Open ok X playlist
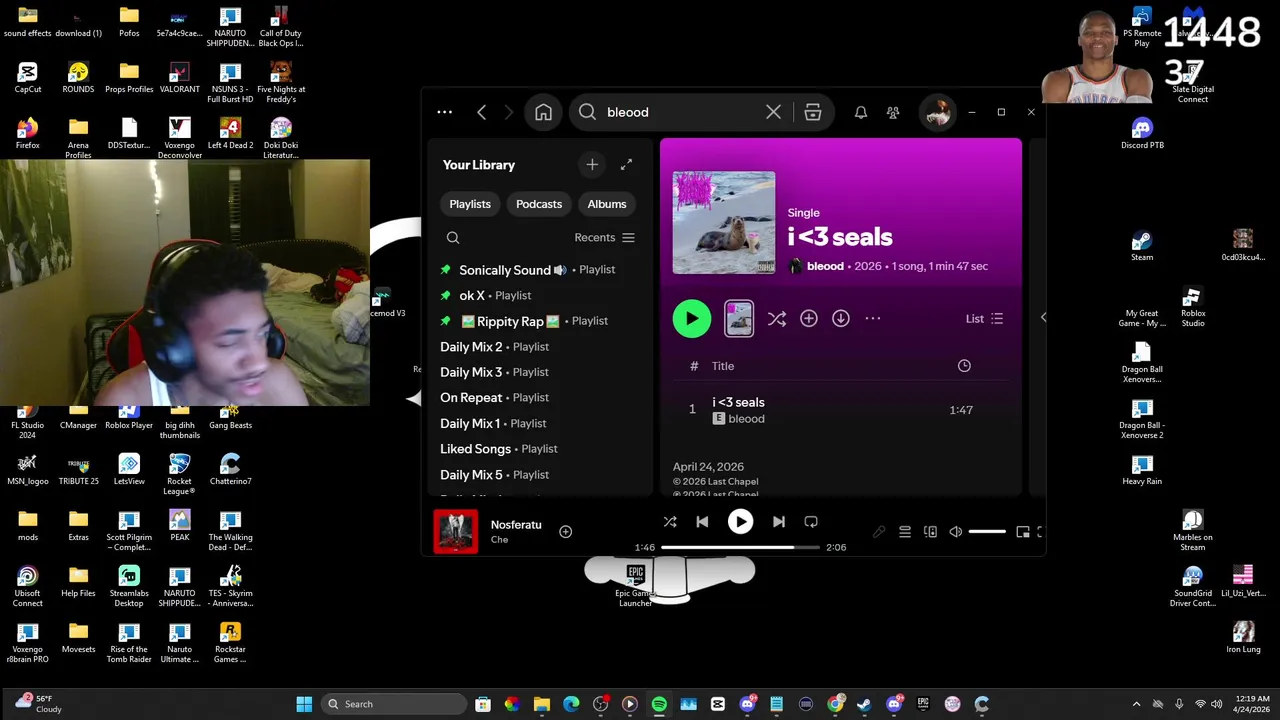This screenshot has width=1280, height=720. click(538, 295)
